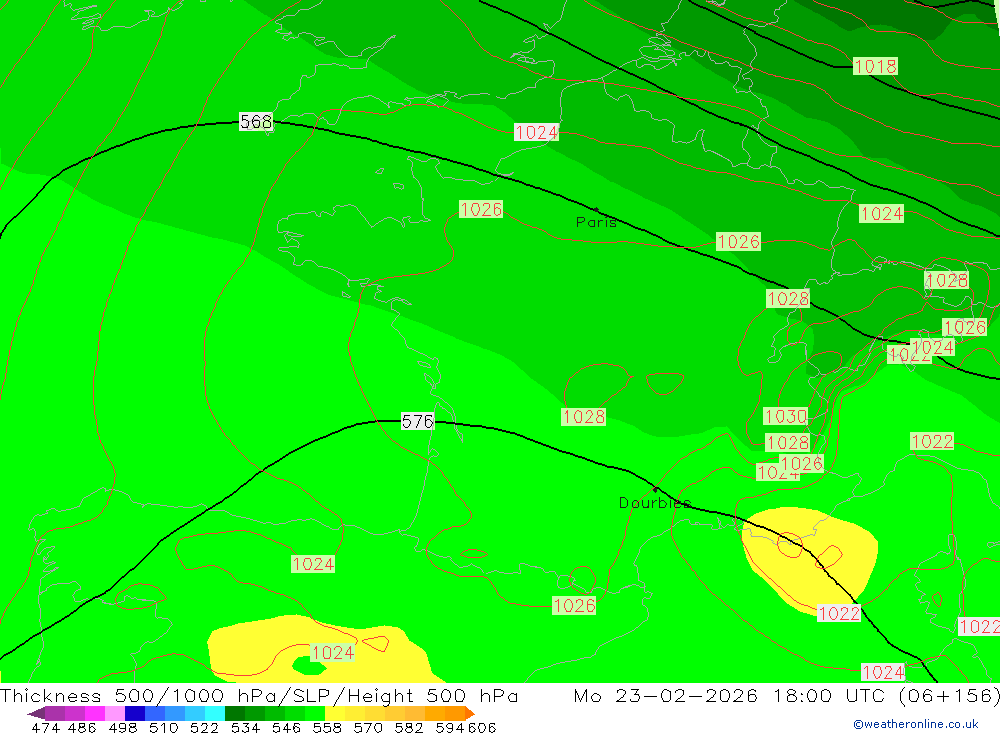1000x733 pixels.
Task: Click the pale pink swatch in the legend
Action: 115,713
